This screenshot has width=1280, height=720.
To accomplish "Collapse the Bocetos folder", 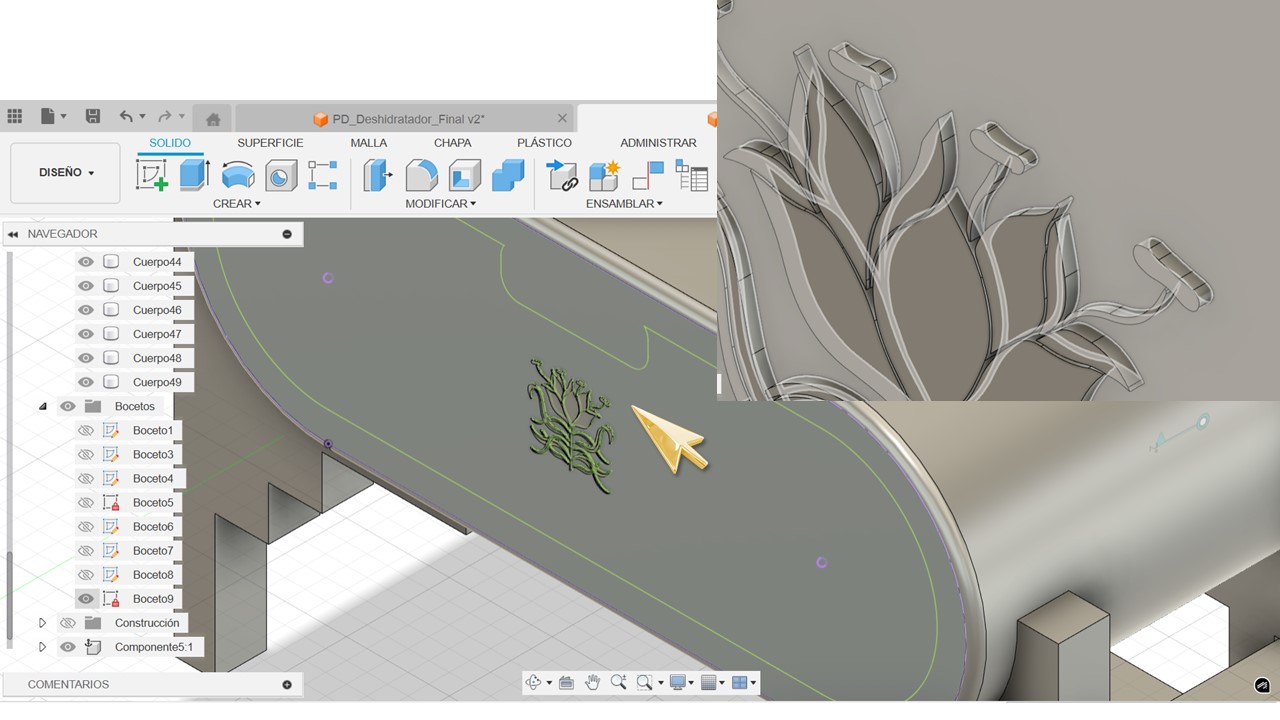I will (43, 407).
